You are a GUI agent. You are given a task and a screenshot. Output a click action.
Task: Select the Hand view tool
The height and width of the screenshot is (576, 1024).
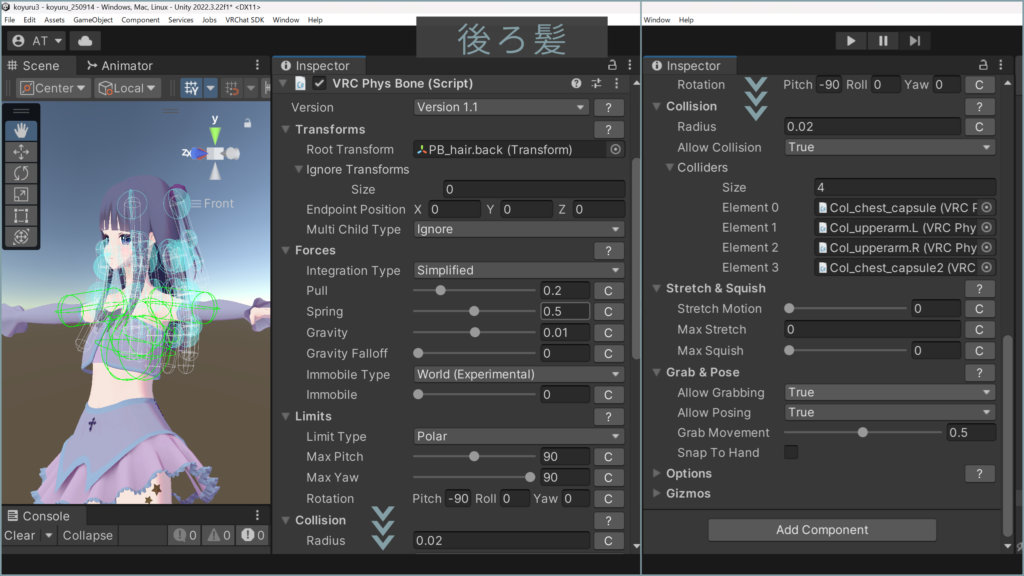21,130
